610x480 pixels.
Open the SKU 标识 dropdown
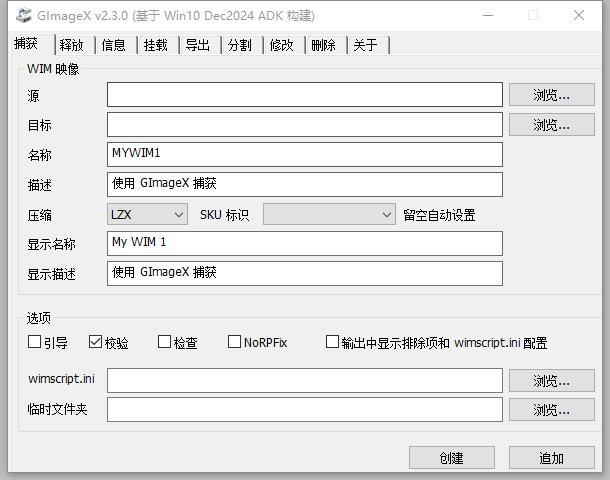[329, 214]
